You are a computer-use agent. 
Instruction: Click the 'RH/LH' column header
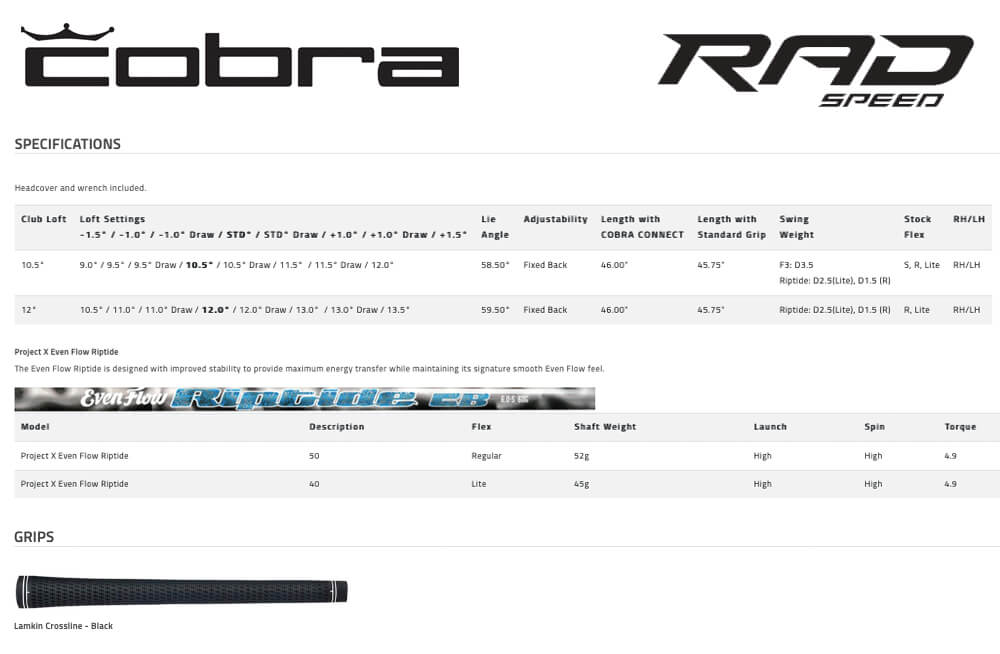pyautogui.click(x=969, y=219)
